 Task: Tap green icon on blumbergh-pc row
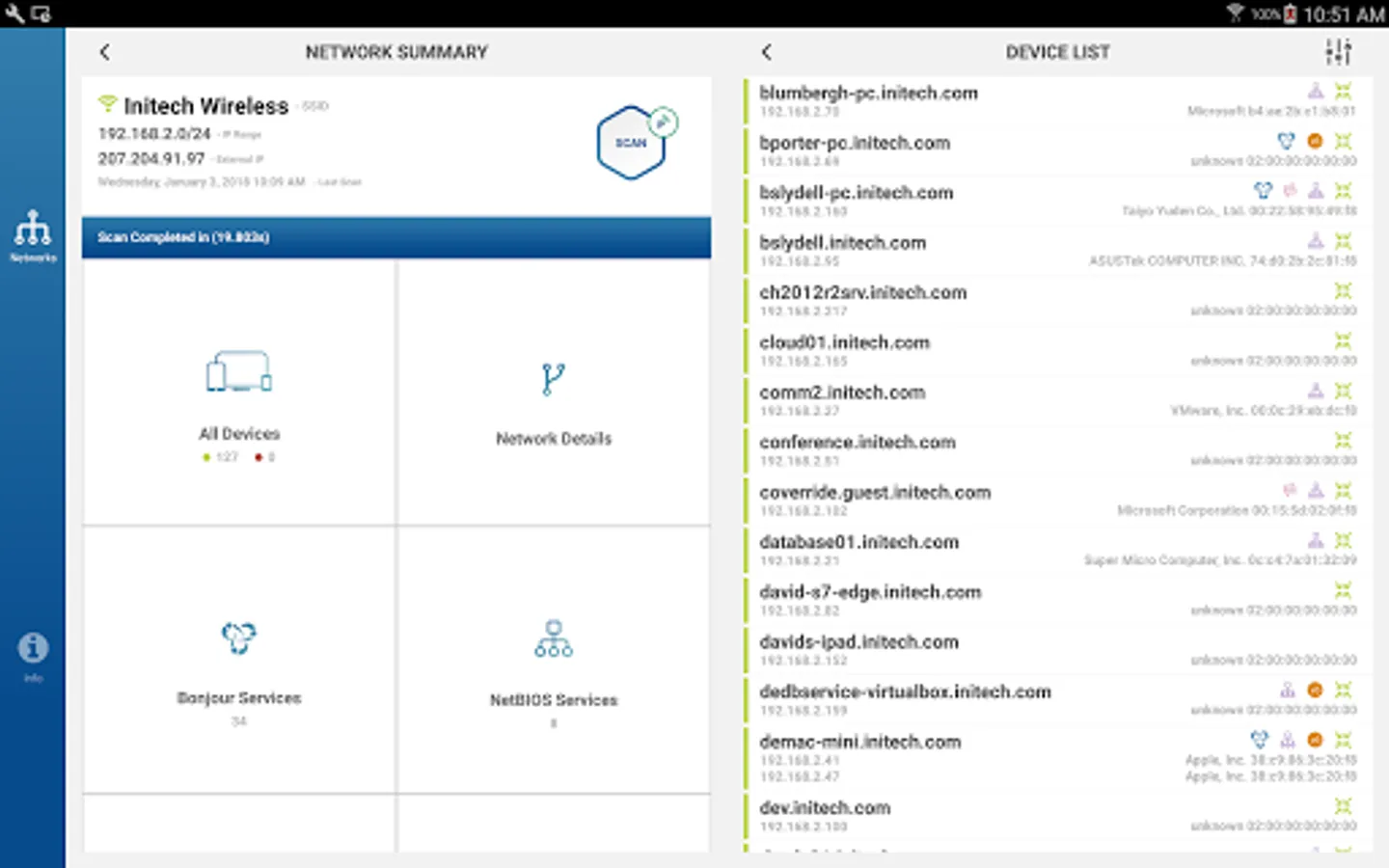click(x=1343, y=91)
